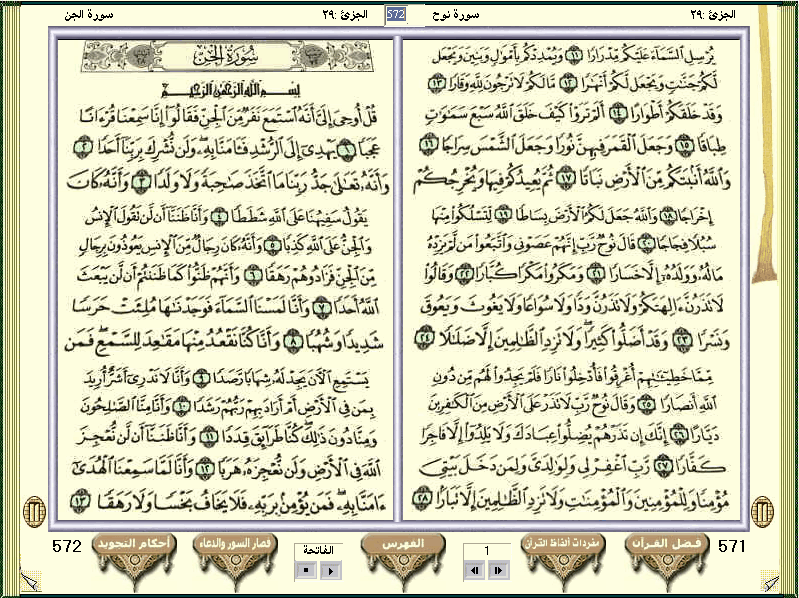Screen dimensions: 799x598
Task: Go to previous track with rewind button
Action: 474,570
